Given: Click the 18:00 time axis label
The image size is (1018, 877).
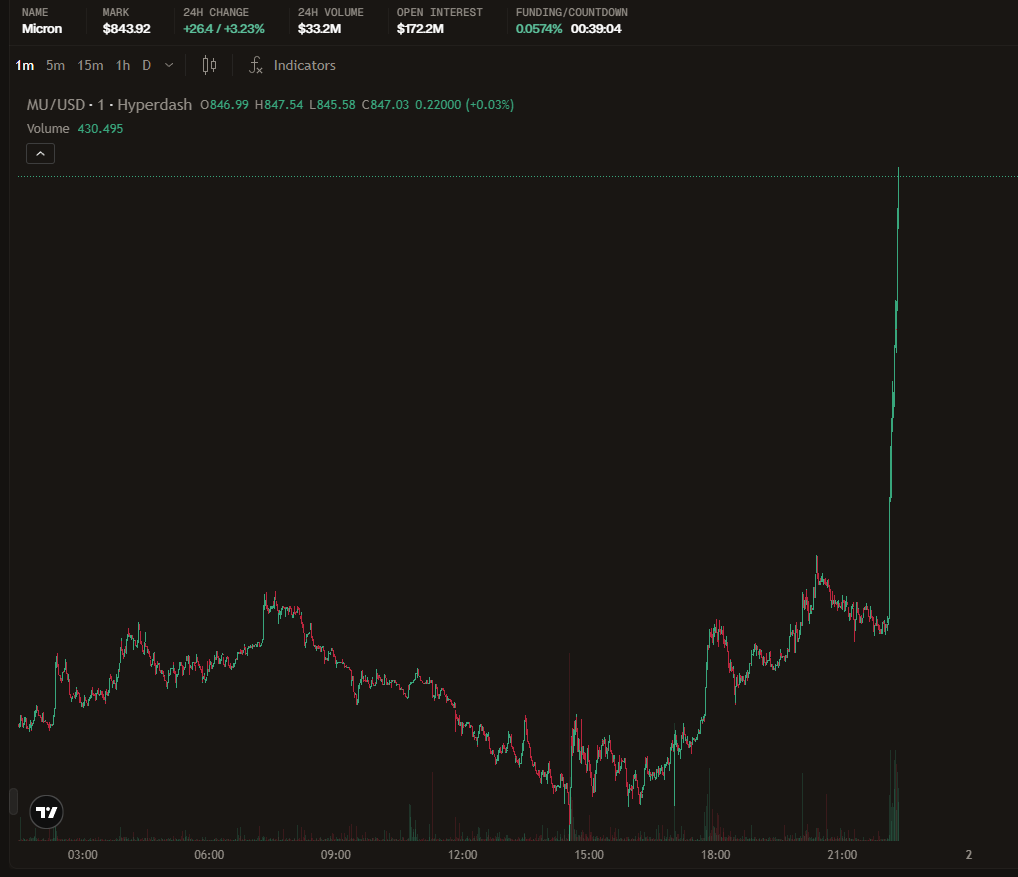Looking at the screenshot, I should pos(715,855).
